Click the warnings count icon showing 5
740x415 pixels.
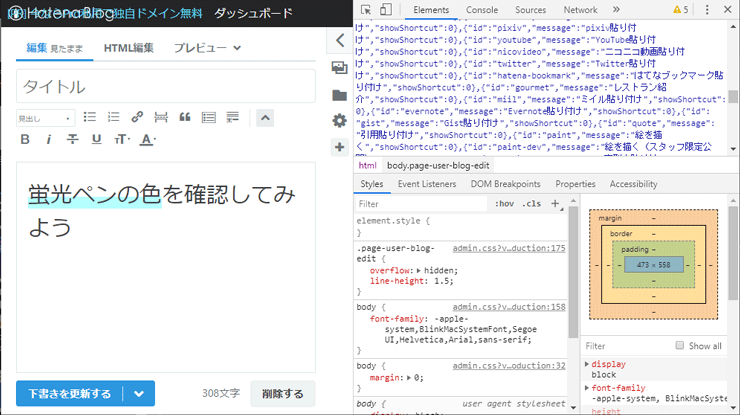(x=681, y=9)
